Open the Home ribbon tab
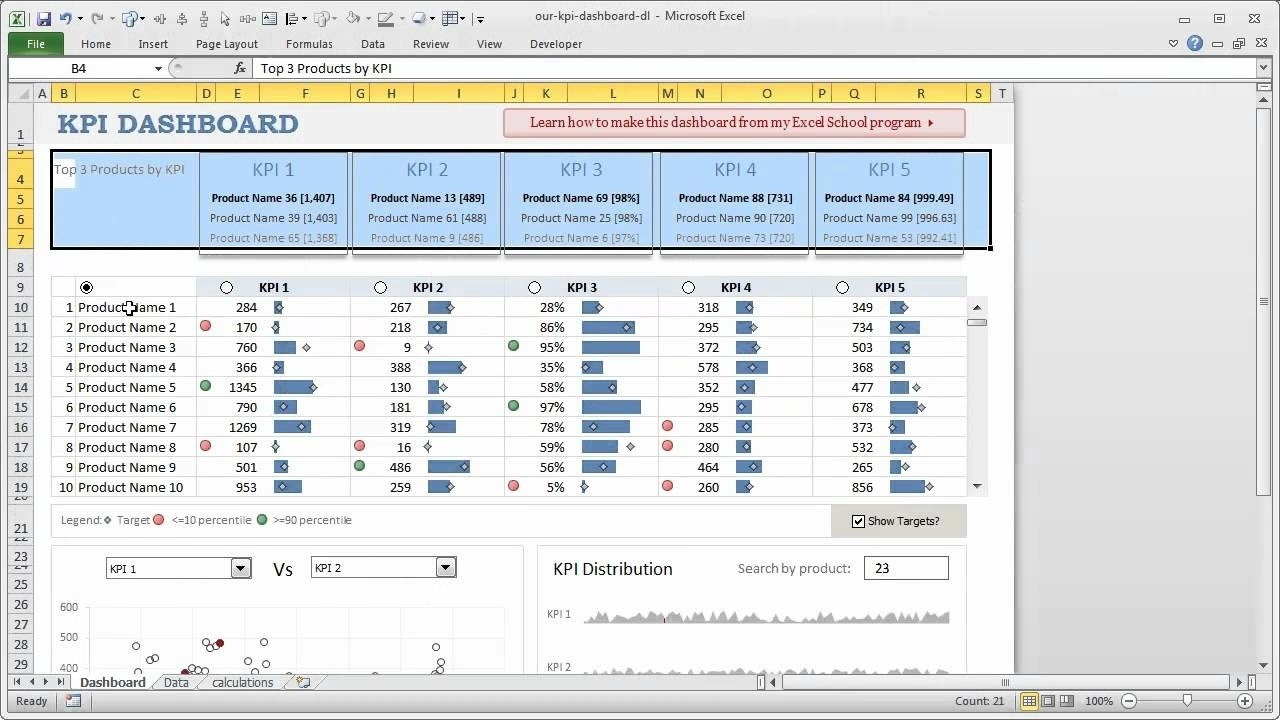Image resolution: width=1280 pixels, height=720 pixels. (96, 44)
